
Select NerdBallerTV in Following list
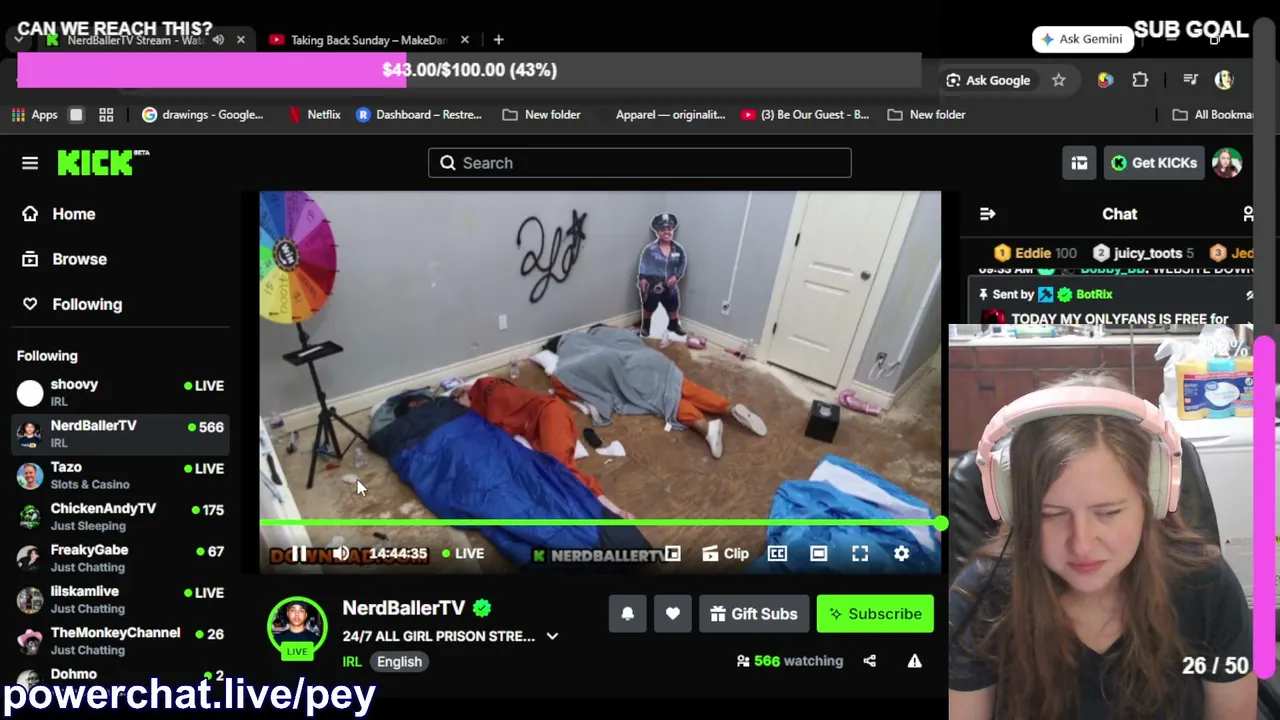pos(120,434)
